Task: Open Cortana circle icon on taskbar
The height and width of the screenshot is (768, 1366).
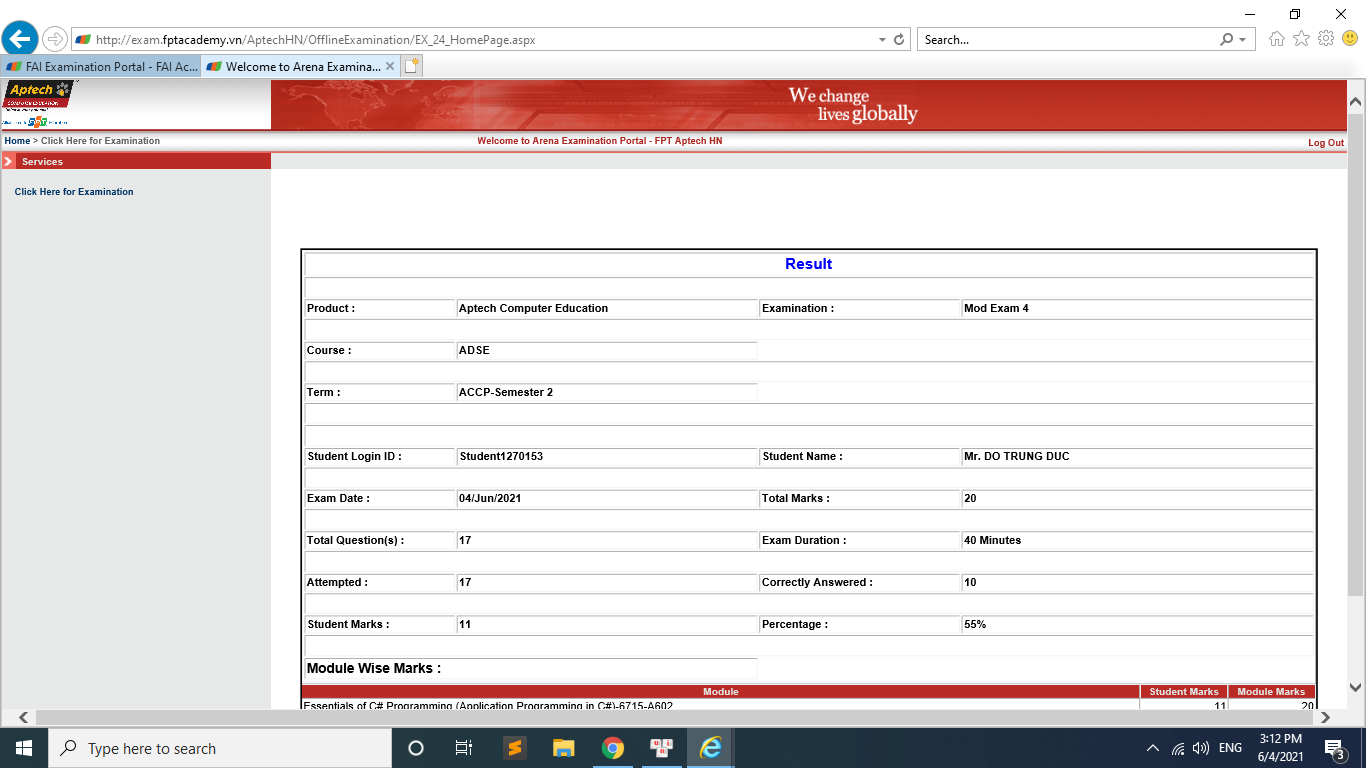Action: [416, 748]
